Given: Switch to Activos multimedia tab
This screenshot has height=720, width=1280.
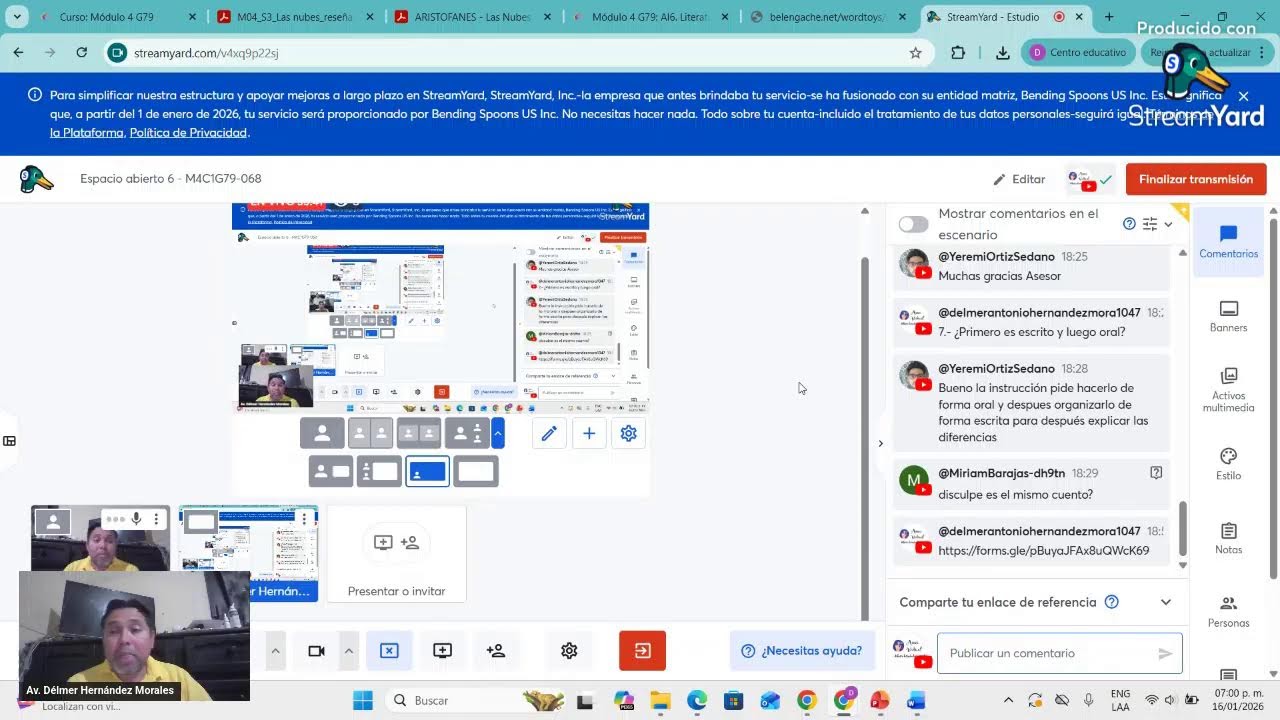Looking at the screenshot, I should pos(1228,390).
